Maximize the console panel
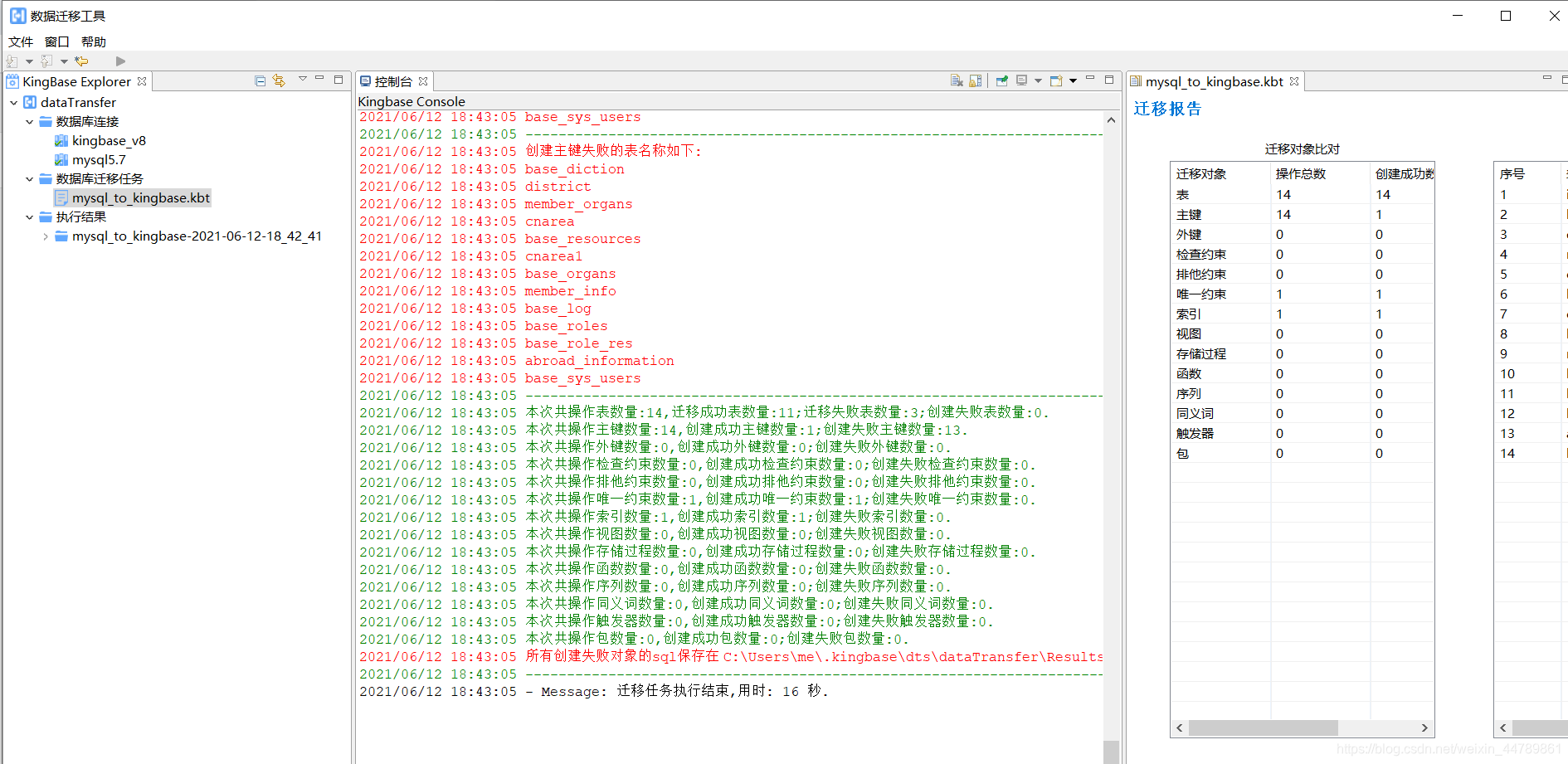The image size is (1568, 764). click(x=1109, y=80)
